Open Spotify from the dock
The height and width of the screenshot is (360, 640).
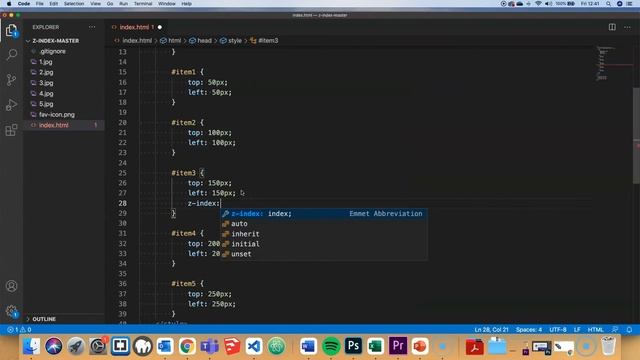331,346
